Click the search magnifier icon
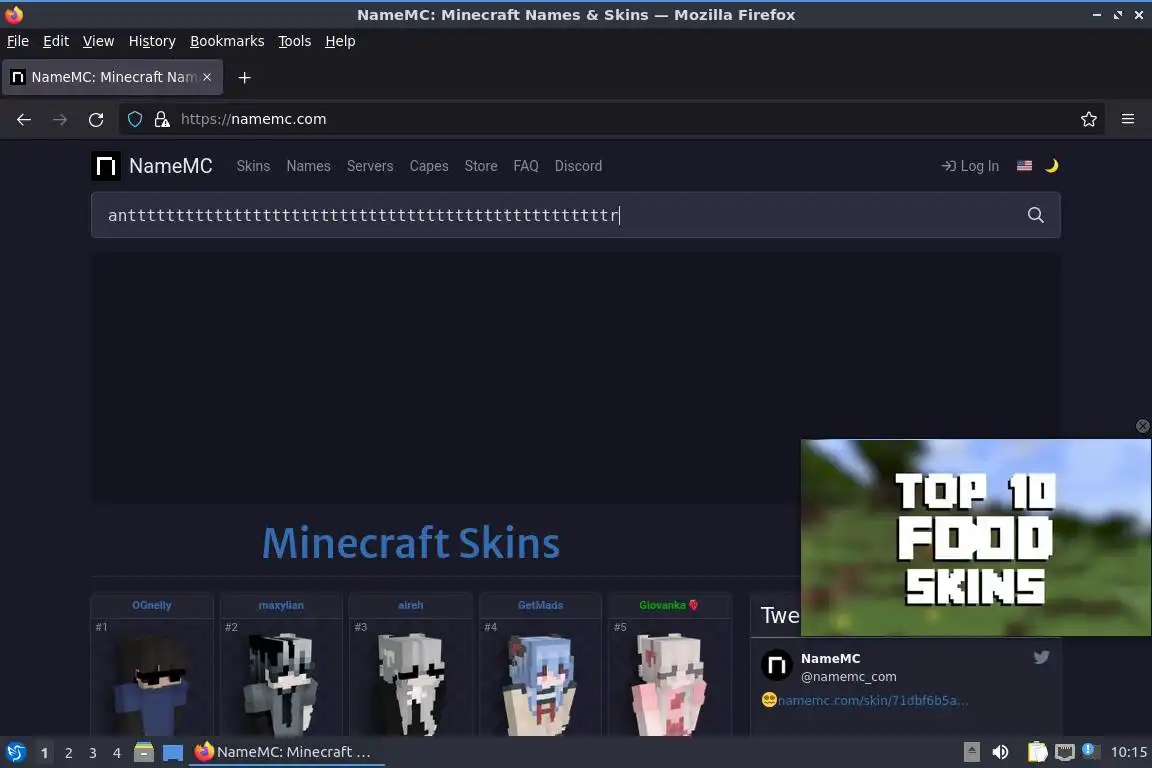The width and height of the screenshot is (1152, 768). tap(1035, 215)
